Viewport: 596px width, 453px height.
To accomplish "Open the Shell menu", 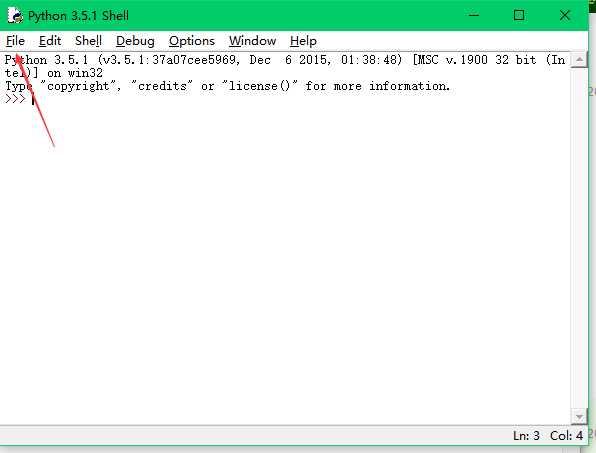I will click(x=88, y=41).
